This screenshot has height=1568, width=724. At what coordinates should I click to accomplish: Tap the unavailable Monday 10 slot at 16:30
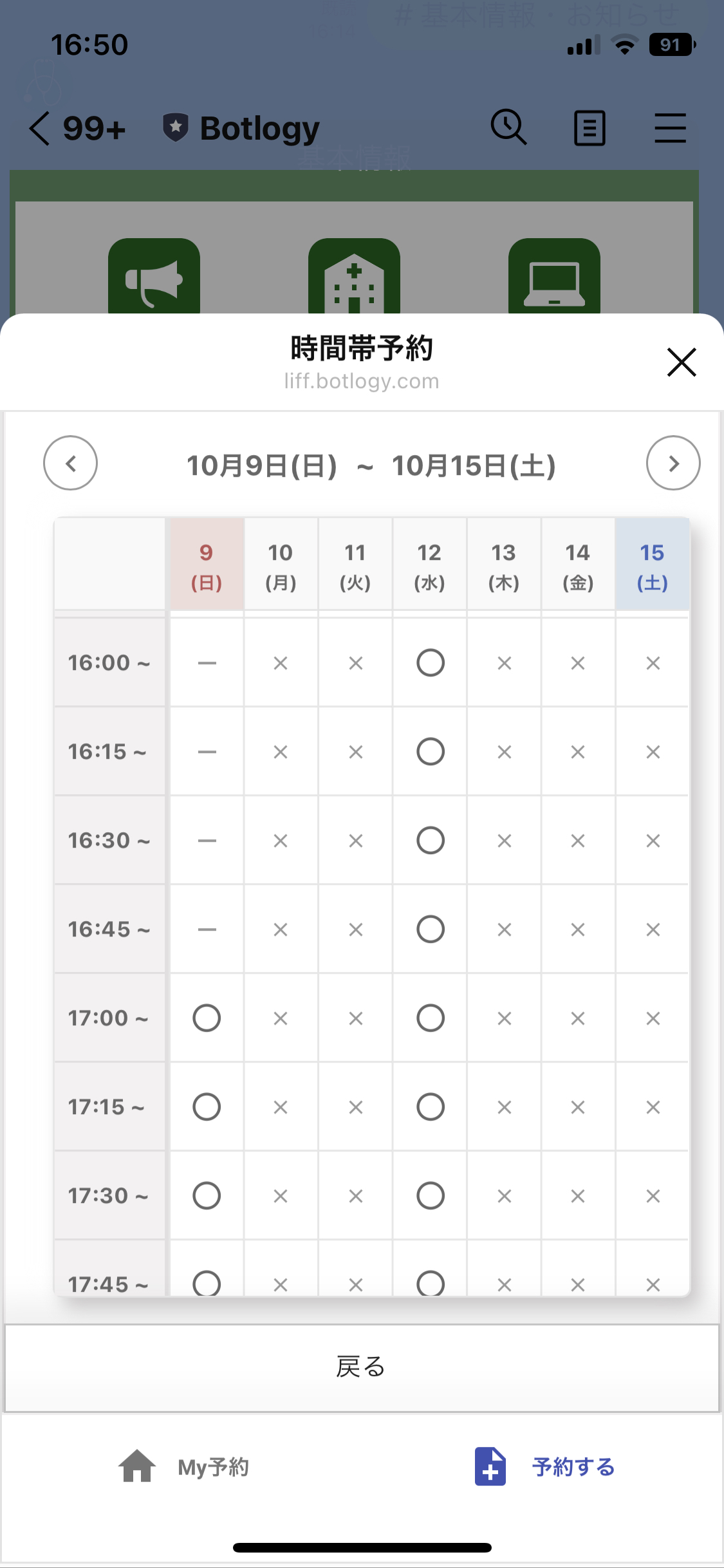pos(281,841)
